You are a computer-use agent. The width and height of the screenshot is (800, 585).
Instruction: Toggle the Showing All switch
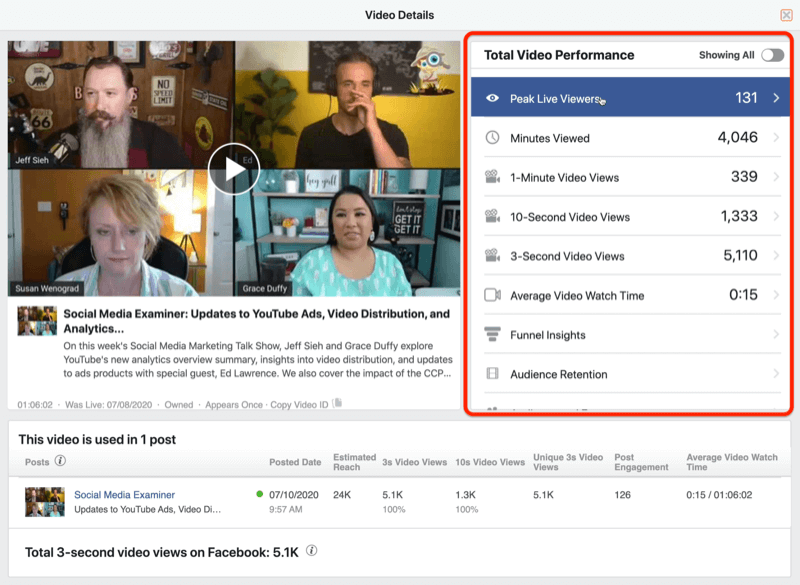[x=772, y=55]
